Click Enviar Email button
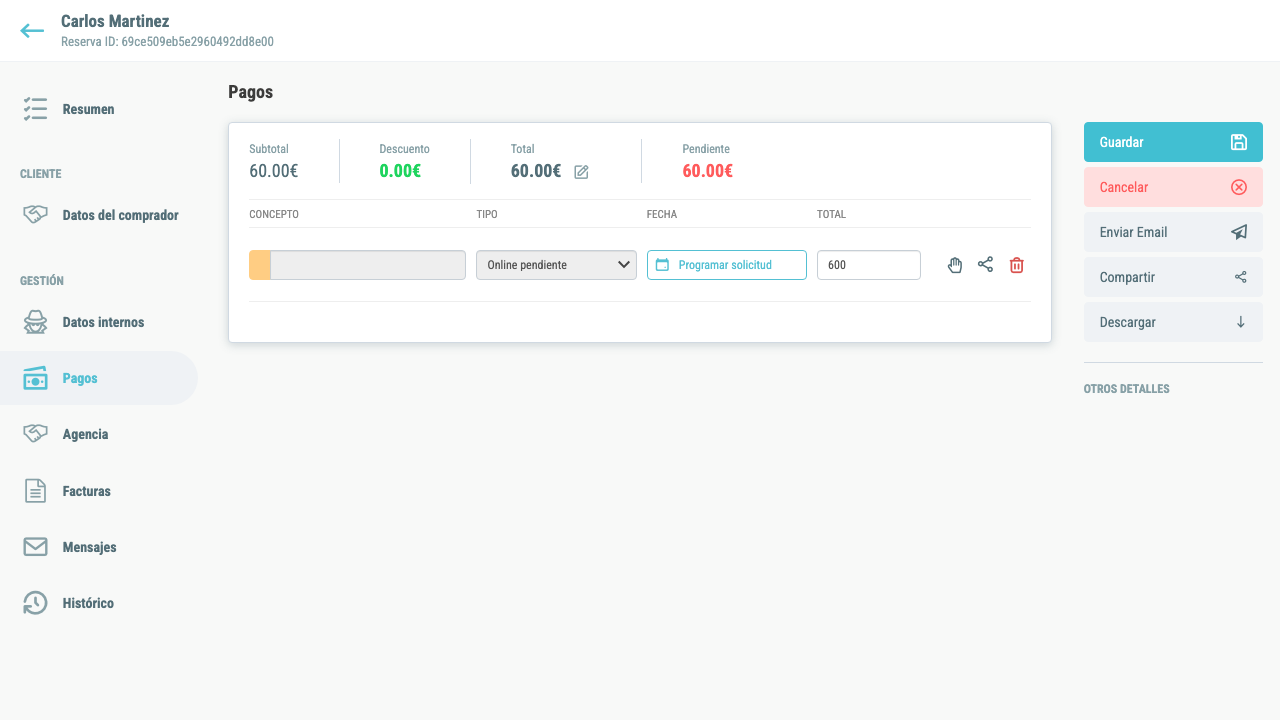Image resolution: width=1280 pixels, height=720 pixels. pos(1173,232)
